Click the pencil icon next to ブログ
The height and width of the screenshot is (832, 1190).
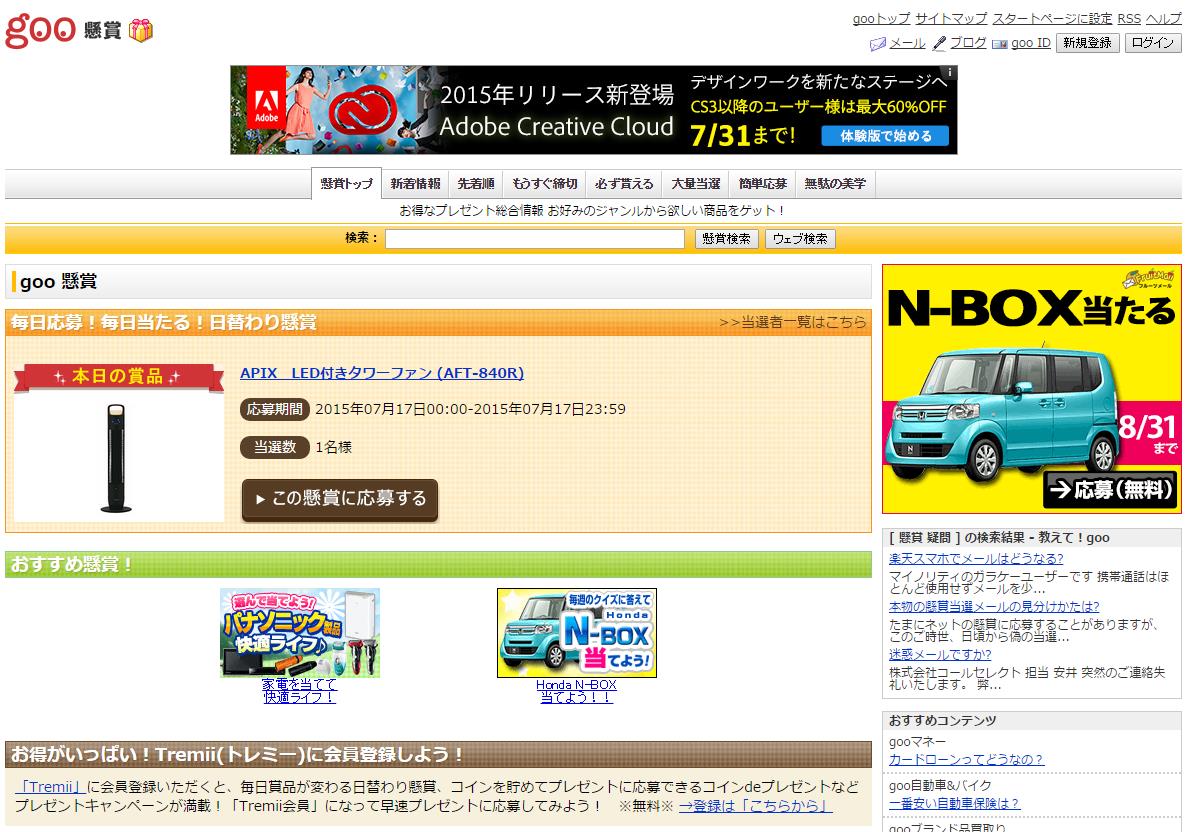[936, 43]
